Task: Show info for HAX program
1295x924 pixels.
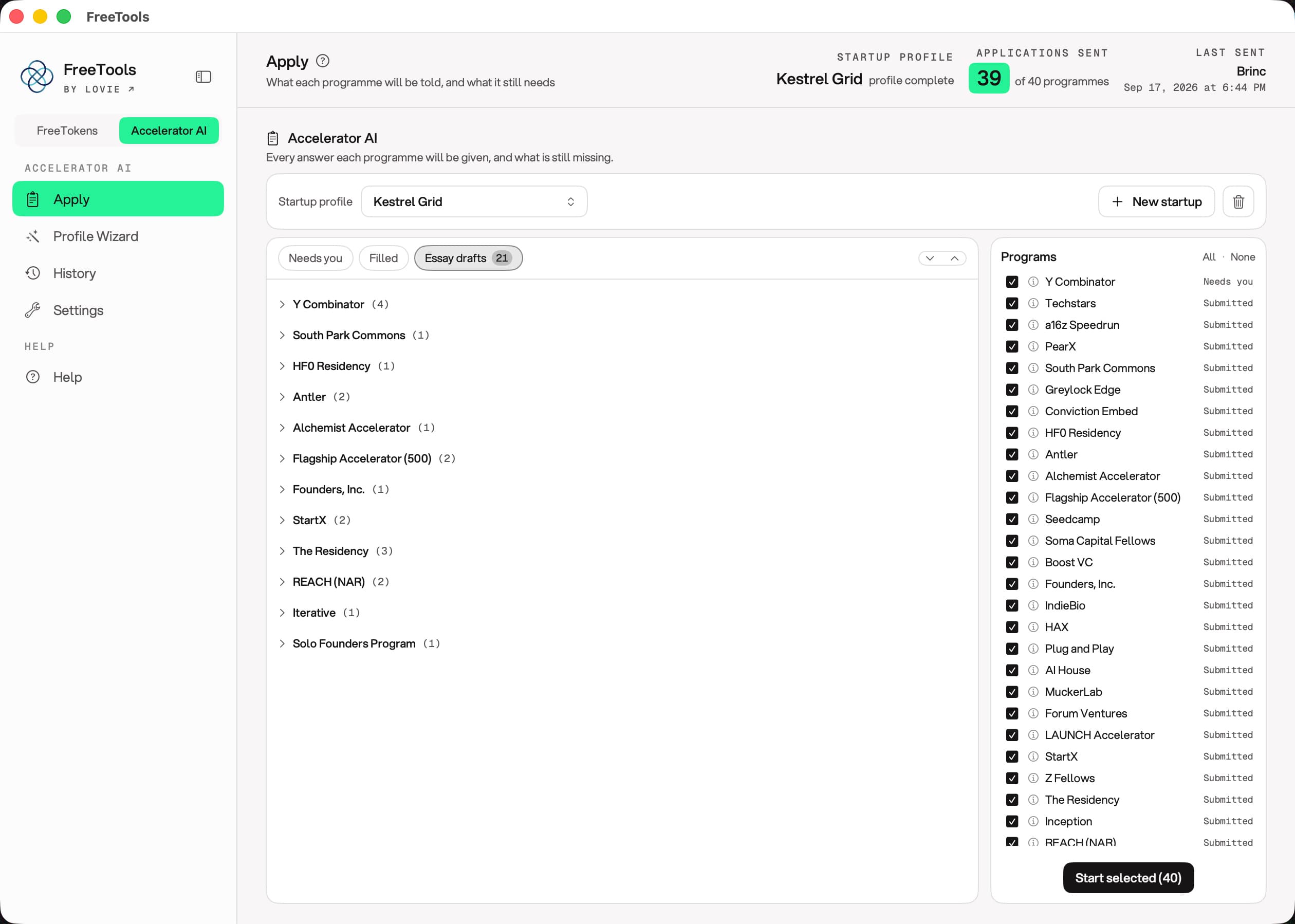Action: pyautogui.click(x=1033, y=627)
